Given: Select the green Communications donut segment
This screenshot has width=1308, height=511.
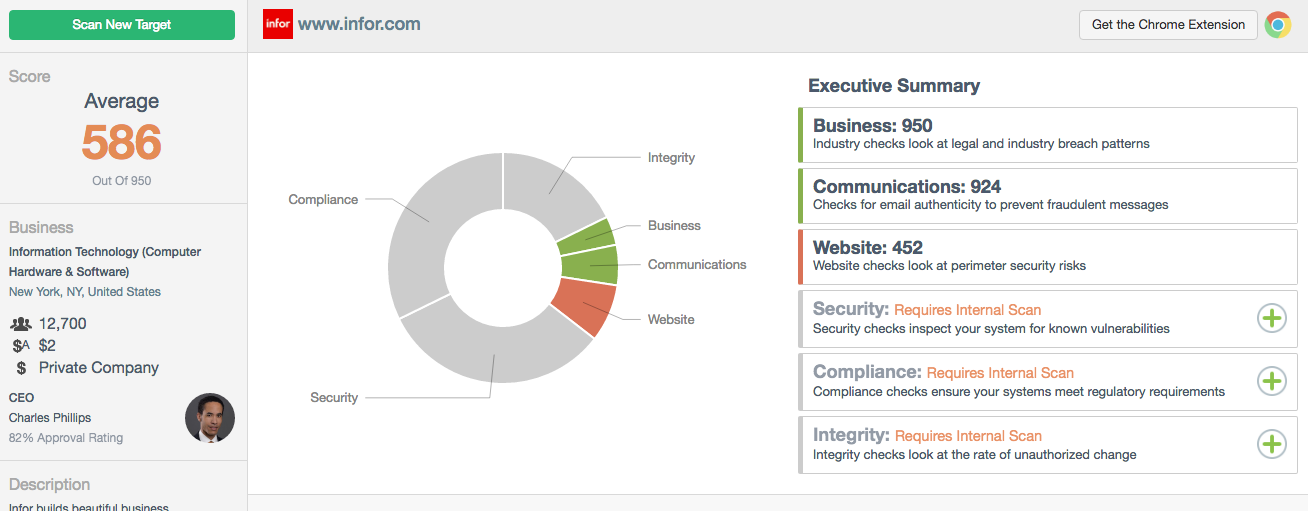Looking at the screenshot, I should pyautogui.click(x=591, y=265).
